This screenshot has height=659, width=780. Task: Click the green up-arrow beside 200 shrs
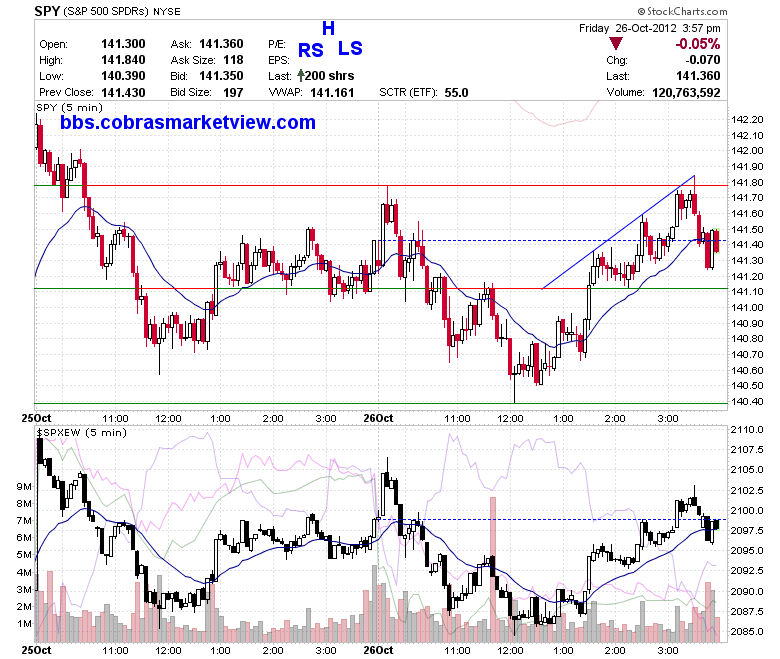[x=300, y=76]
